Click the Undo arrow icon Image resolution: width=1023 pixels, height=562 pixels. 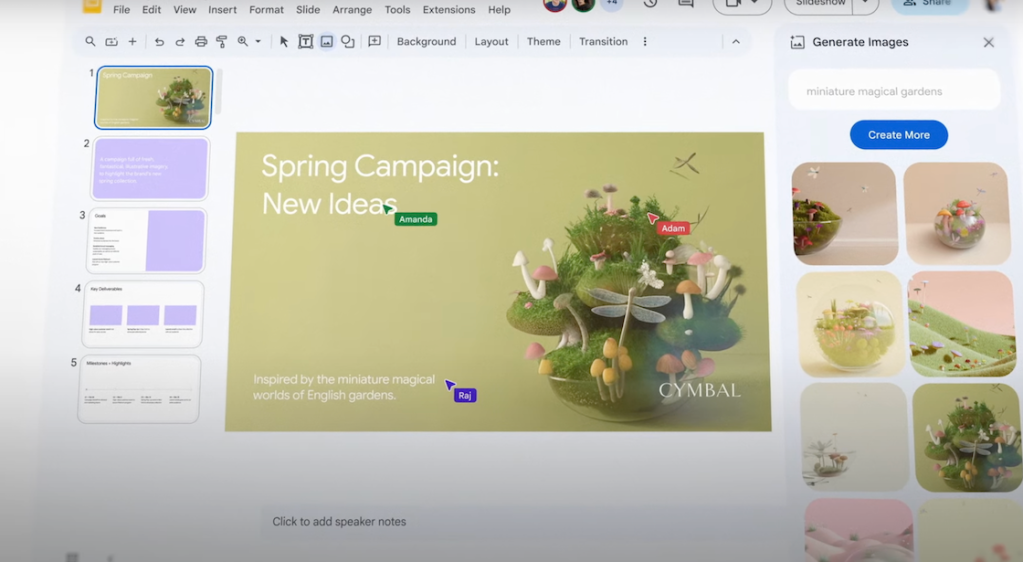coord(159,42)
